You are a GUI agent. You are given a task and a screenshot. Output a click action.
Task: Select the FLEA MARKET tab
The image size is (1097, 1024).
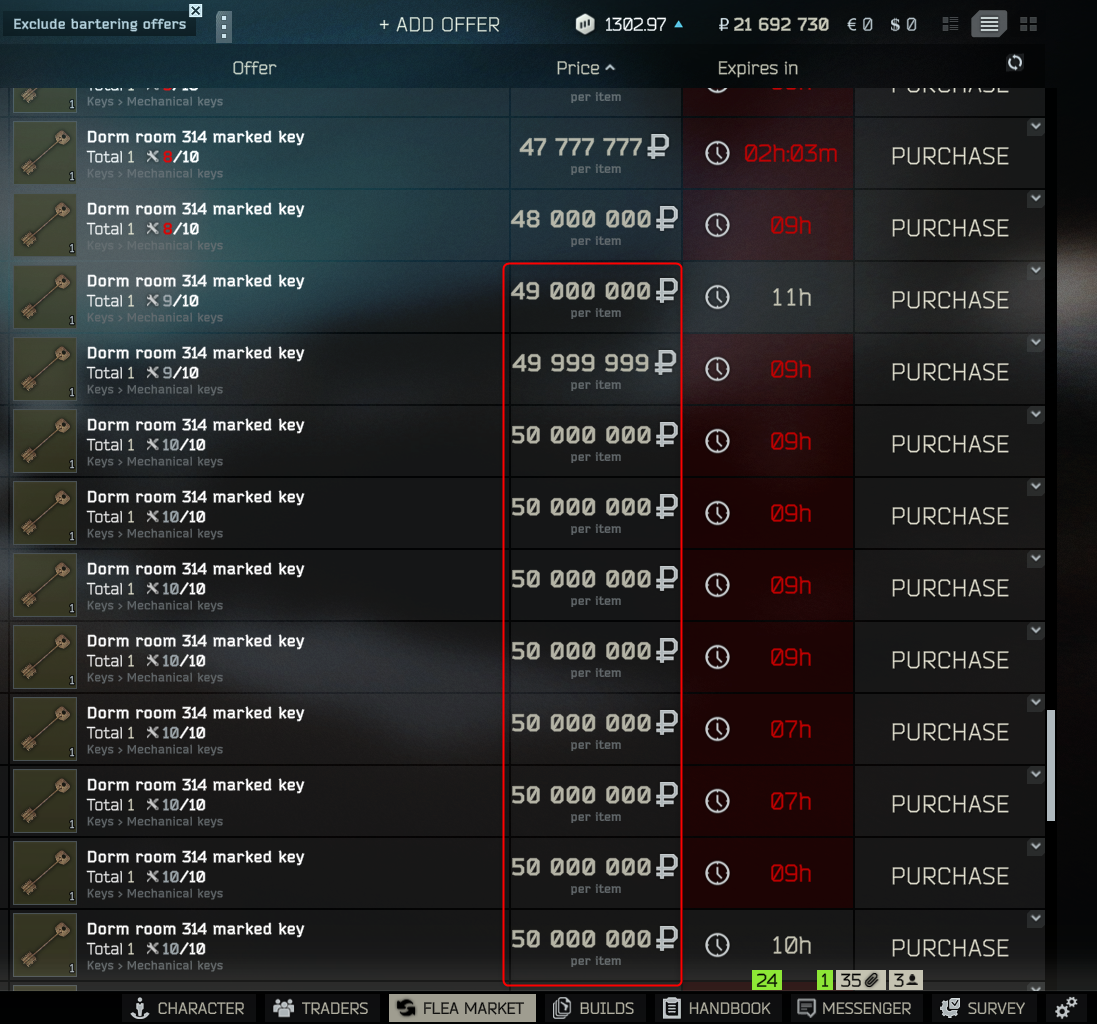(x=462, y=1008)
